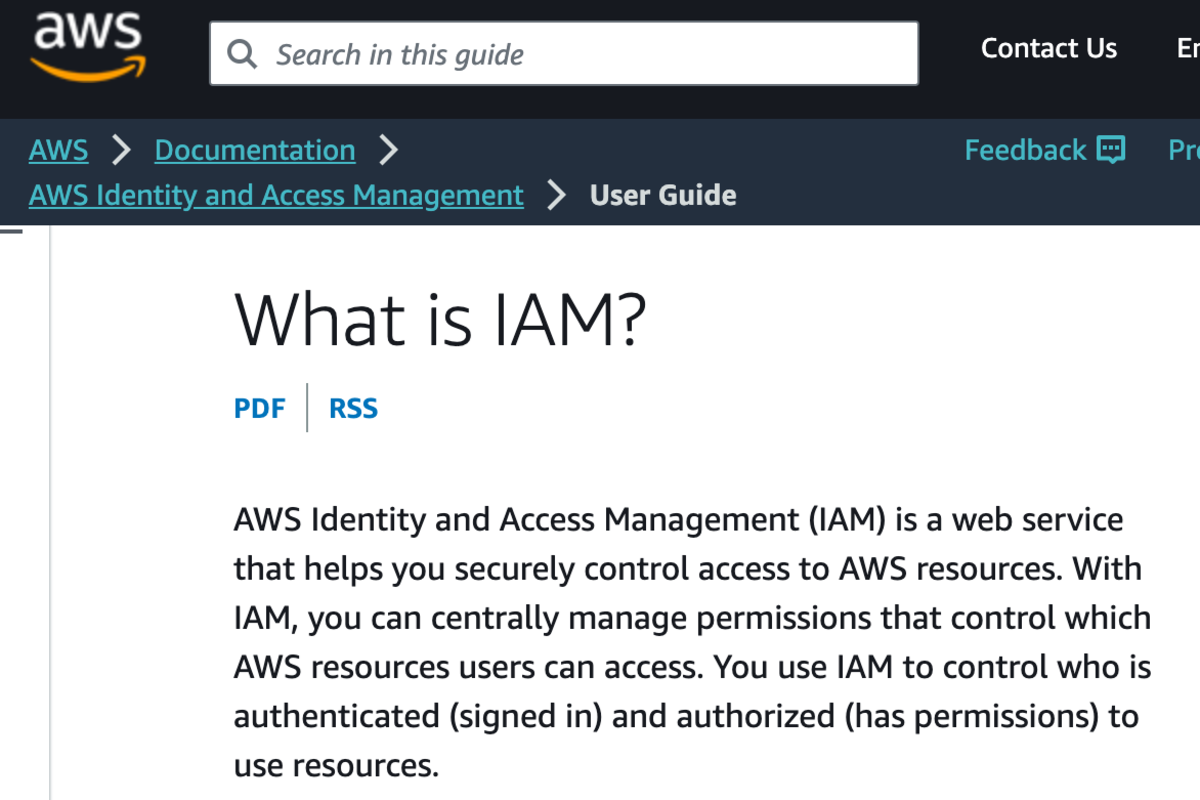Click the chevron before User Guide
Image resolution: width=1200 pixels, height=800 pixels.
(x=557, y=195)
